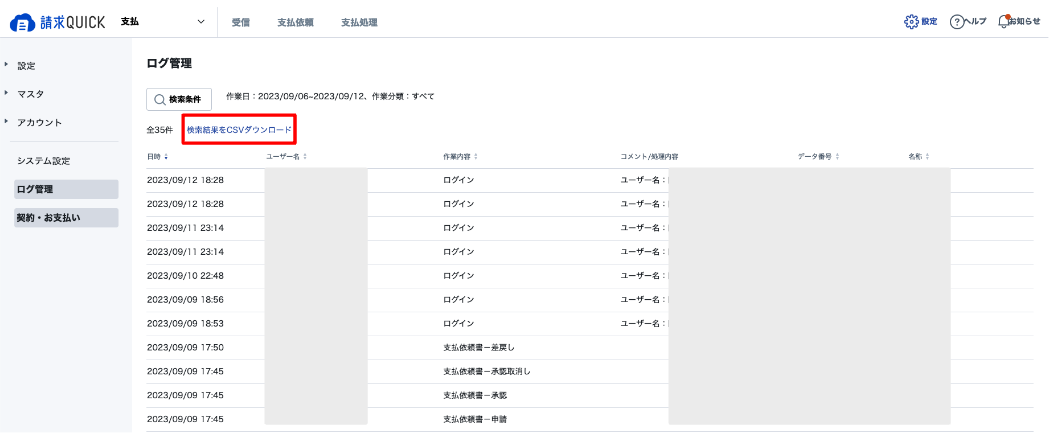Switch to the 支払処理 tab
The image size is (1055, 438).
[x=359, y=22]
